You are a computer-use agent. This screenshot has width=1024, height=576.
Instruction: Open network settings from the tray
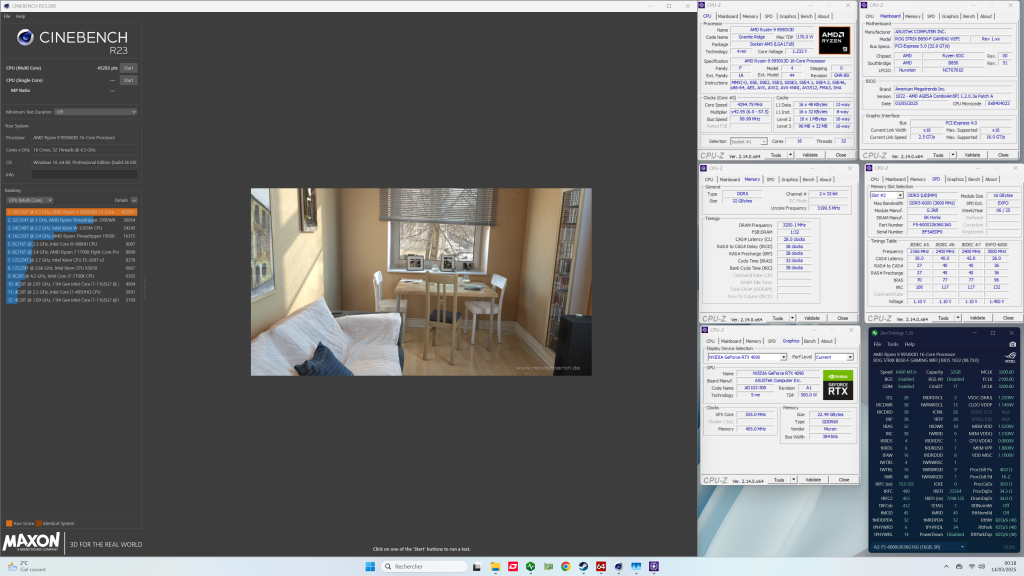(x=971, y=566)
